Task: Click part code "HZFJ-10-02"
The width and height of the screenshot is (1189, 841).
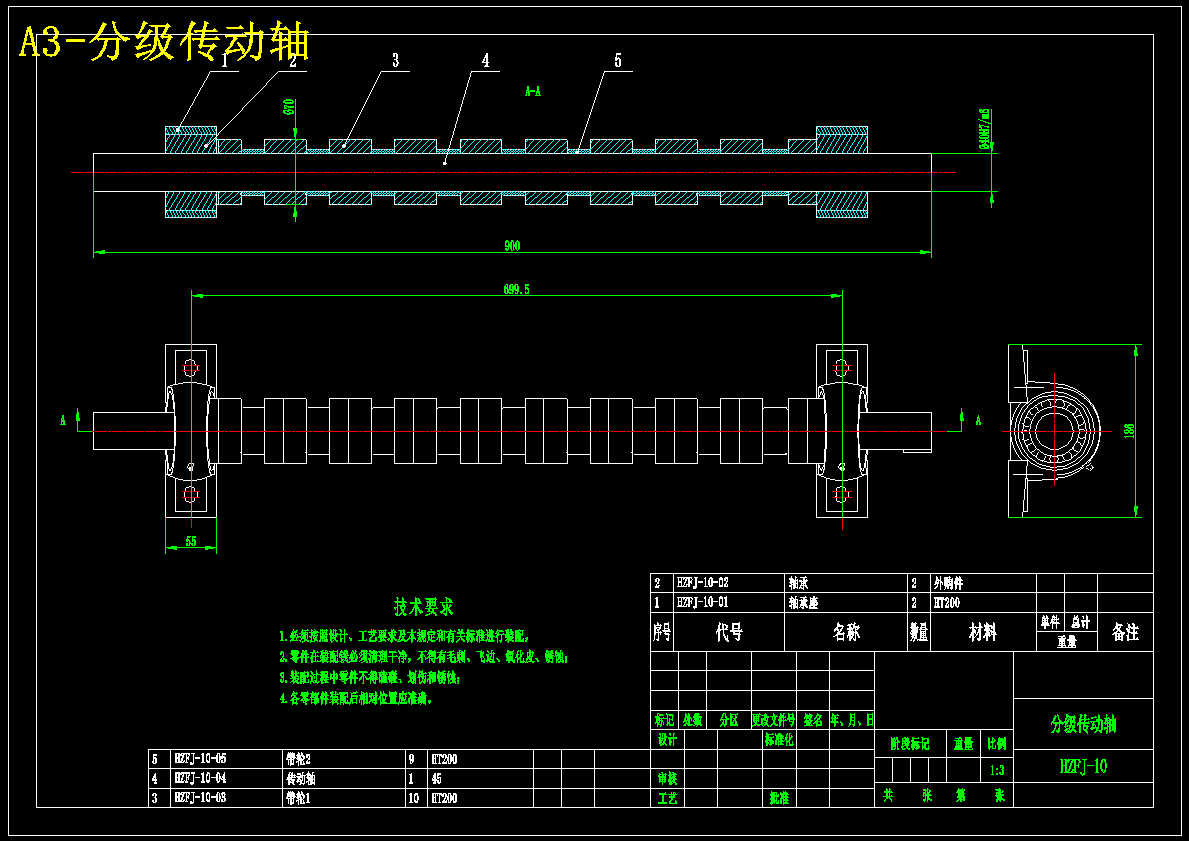Action: 702,583
